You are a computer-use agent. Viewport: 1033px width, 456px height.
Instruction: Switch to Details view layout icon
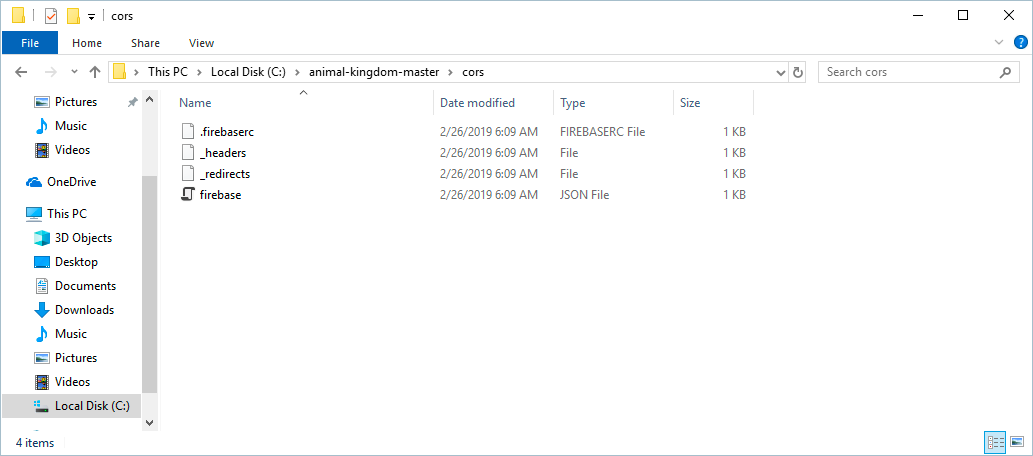(x=995, y=442)
